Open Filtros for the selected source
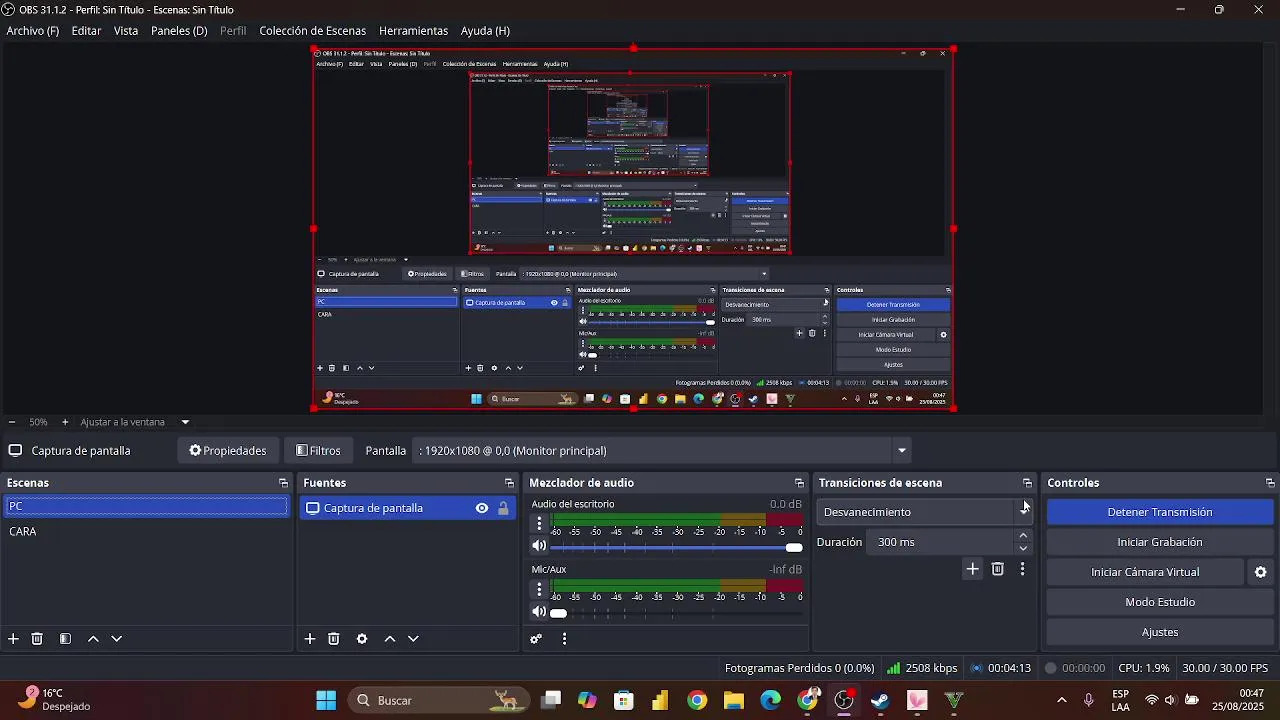Image resolution: width=1280 pixels, height=720 pixels. point(318,451)
